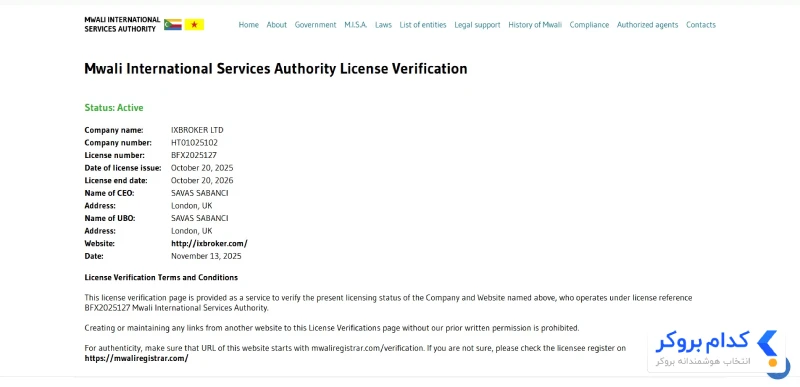Click the page title License Verification heading
The height and width of the screenshot is (387, 800).
(x=276, y=69)
